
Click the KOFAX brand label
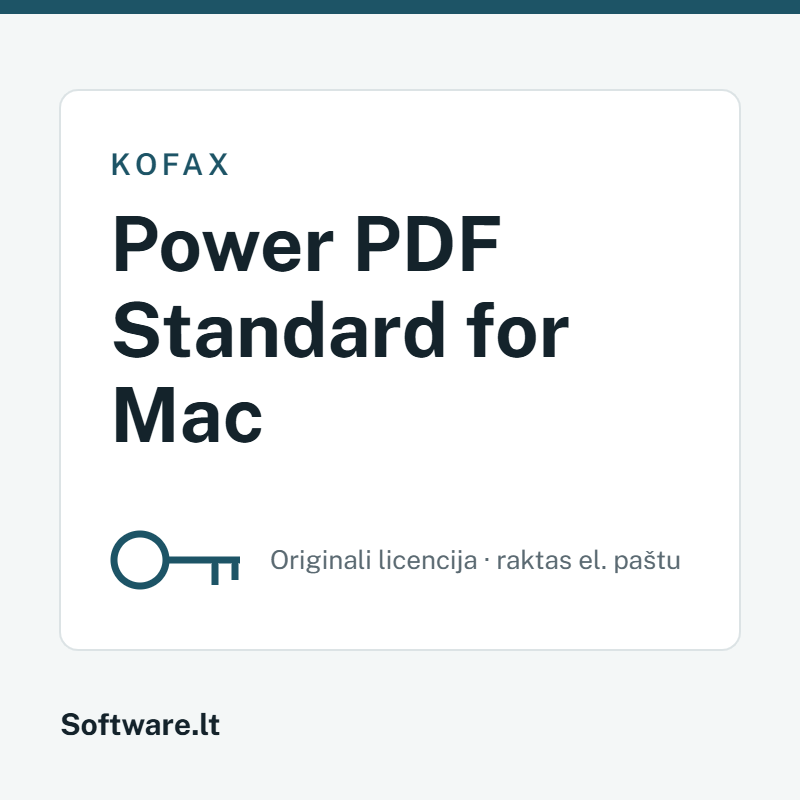(170, 165)
